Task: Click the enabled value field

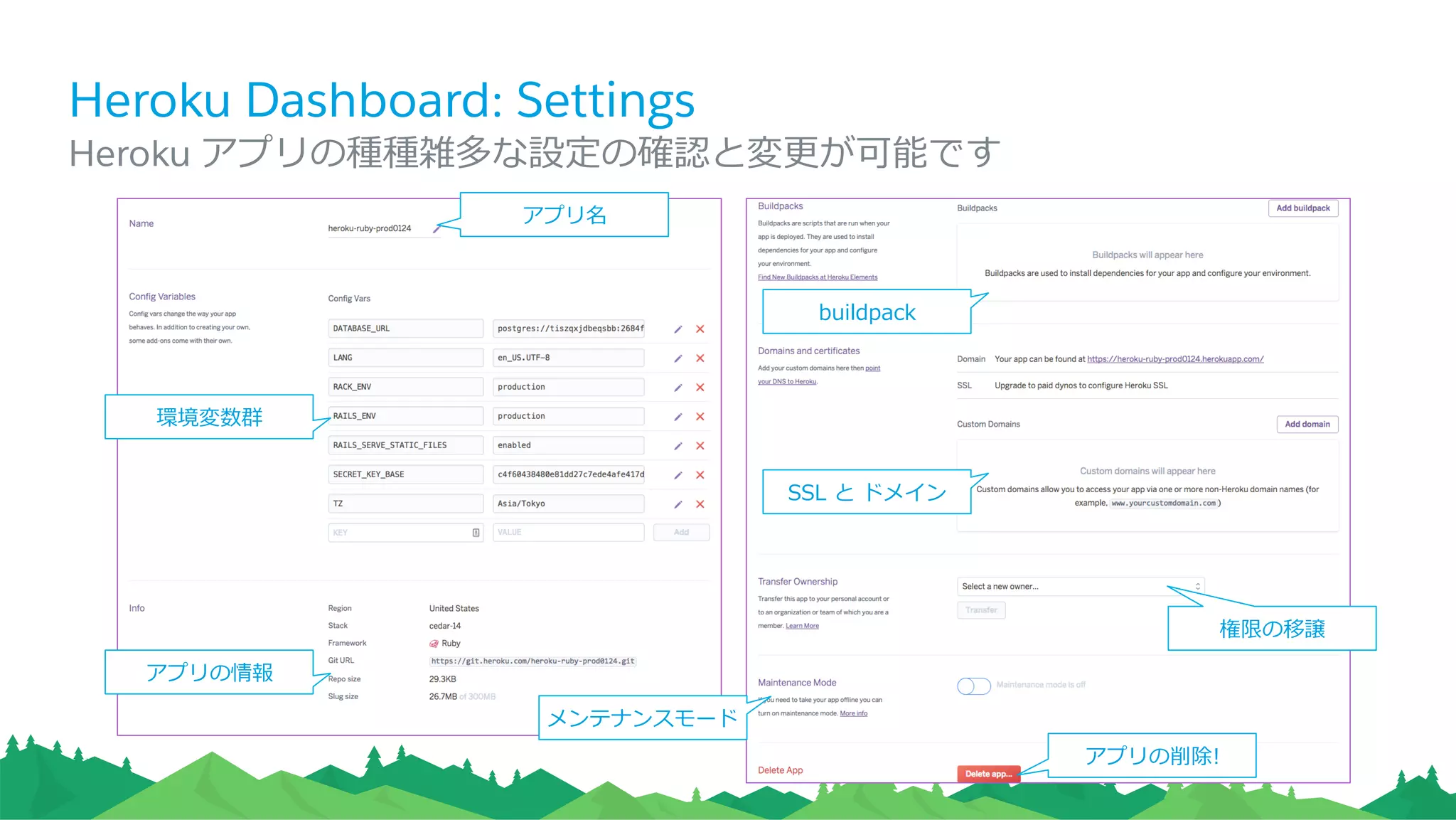Action: (569, 445)
